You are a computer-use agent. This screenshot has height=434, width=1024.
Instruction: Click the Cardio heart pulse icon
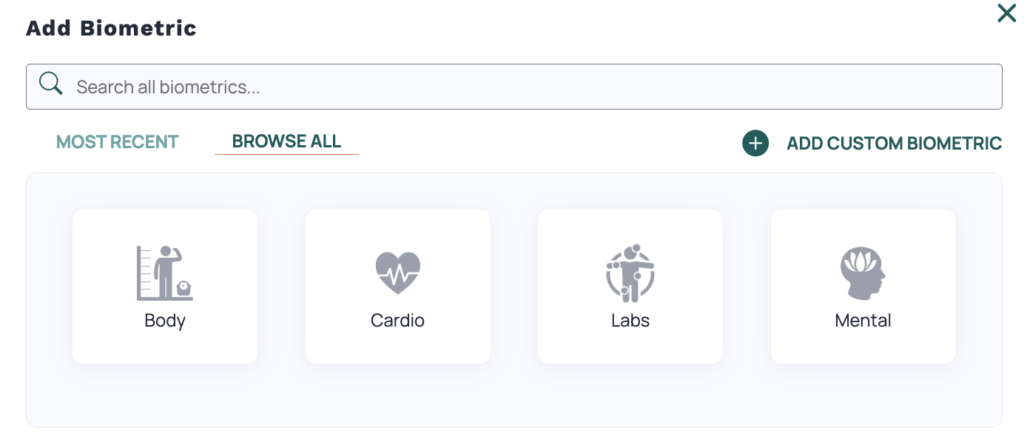[x=398, y=272]
